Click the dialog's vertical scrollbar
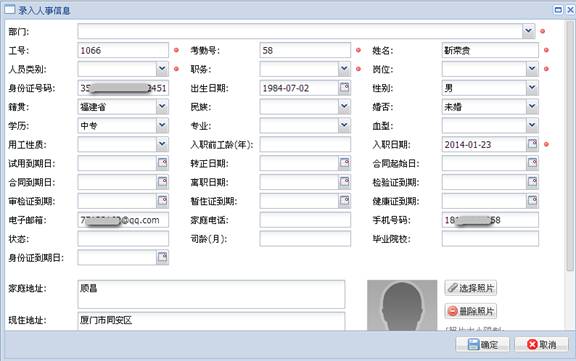The image size is (576, 361). pos(569,145)
